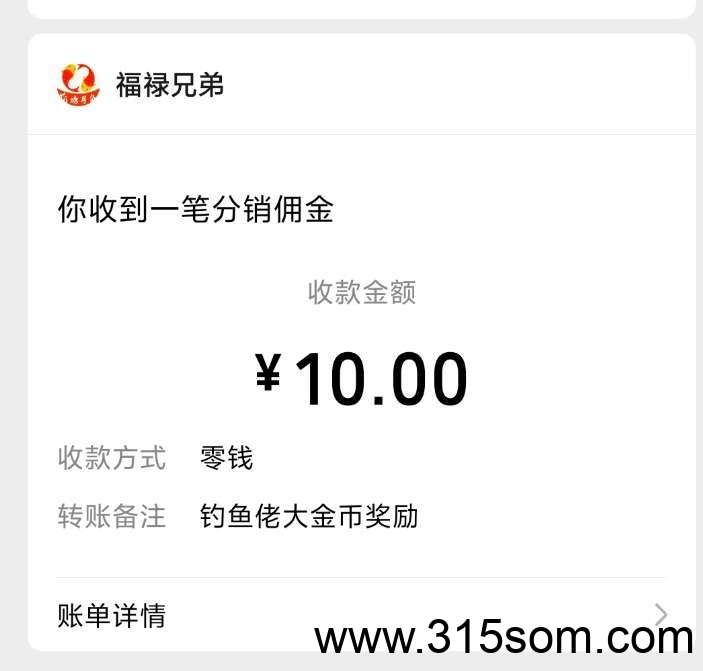Click the divider line above 账单详情
Screen dimensions: 703x671
click(361, 578)
